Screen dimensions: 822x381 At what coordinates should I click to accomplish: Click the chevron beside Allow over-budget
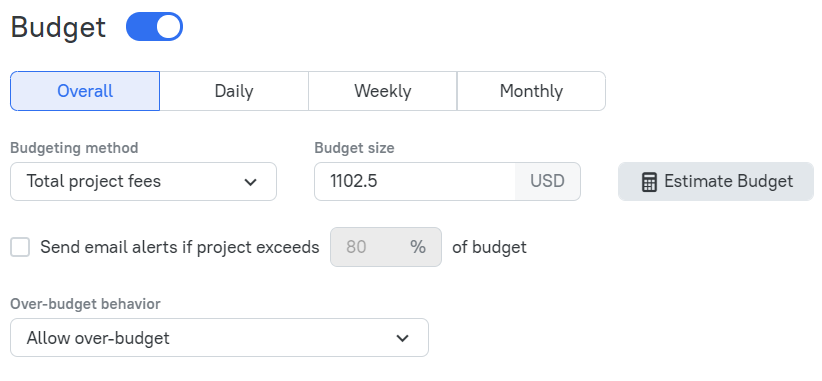click(x=402, y=338)
